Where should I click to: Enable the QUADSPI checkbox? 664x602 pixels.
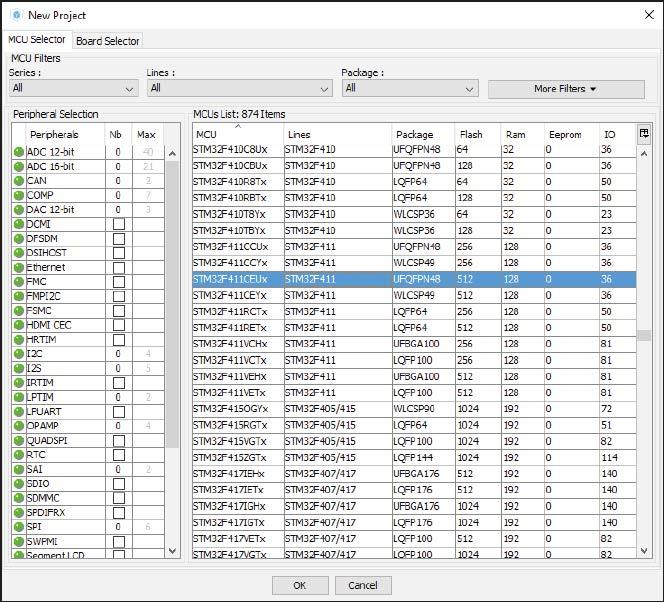(x=119, y=441)
